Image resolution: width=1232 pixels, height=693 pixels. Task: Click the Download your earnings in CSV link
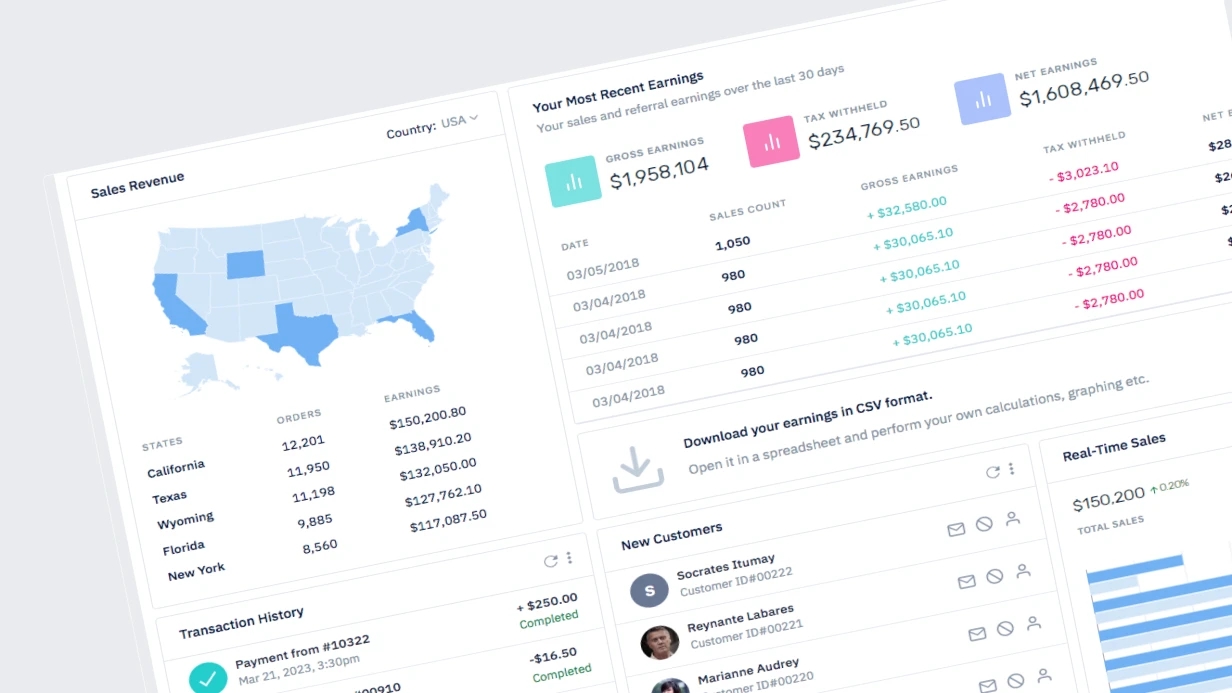[x=808, y=419]
